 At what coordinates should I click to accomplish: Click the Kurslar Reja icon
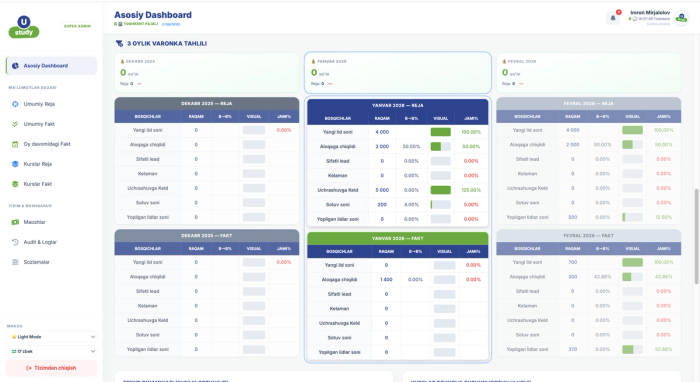tap(15, 164)
